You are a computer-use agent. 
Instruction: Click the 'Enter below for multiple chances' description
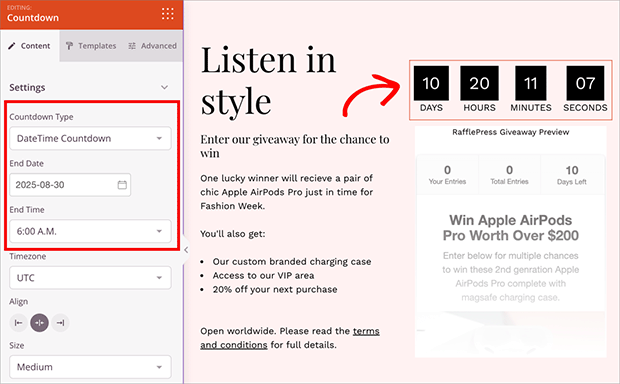(510, 277)
